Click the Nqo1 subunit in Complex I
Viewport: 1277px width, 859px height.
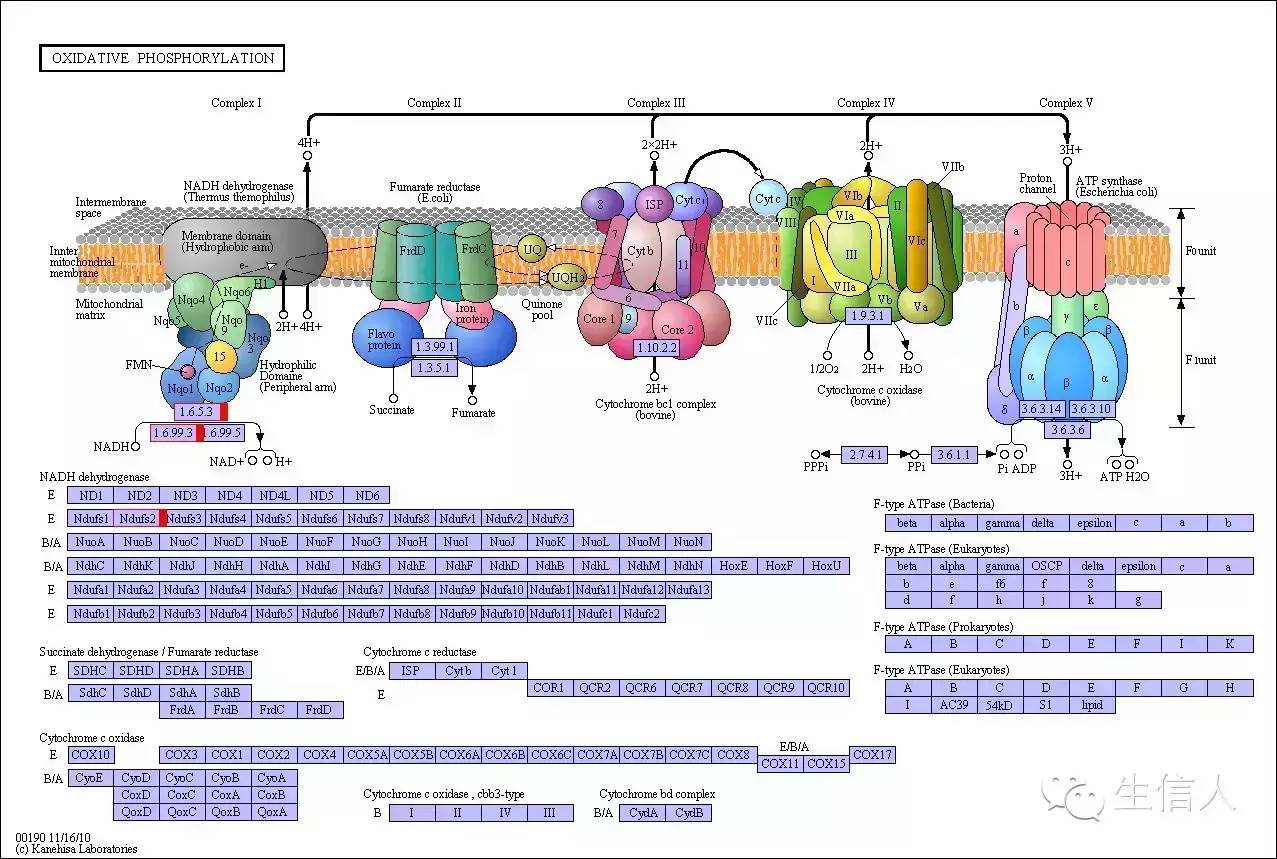coord(181,388)
